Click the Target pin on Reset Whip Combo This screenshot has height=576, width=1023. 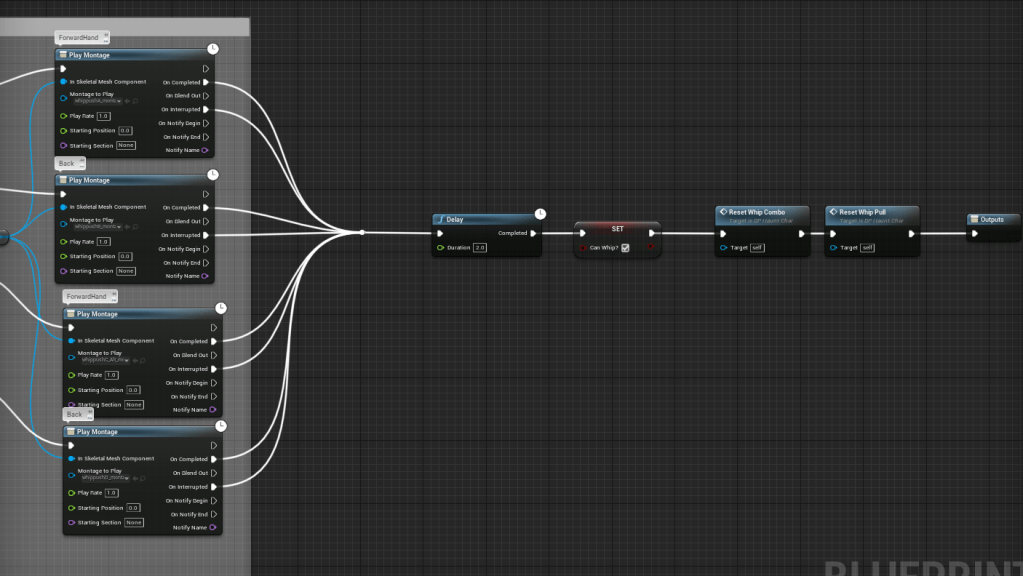click(723, 248)
